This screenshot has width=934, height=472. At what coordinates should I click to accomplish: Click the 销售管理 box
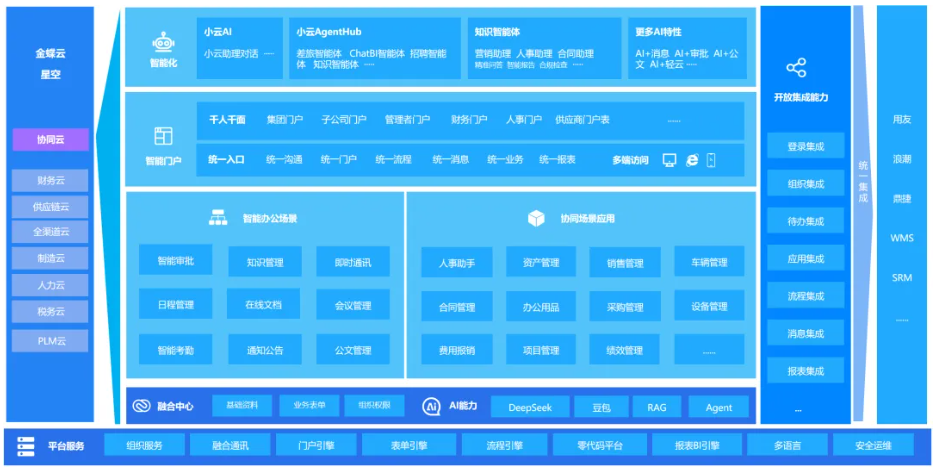(x=625, y=262)
